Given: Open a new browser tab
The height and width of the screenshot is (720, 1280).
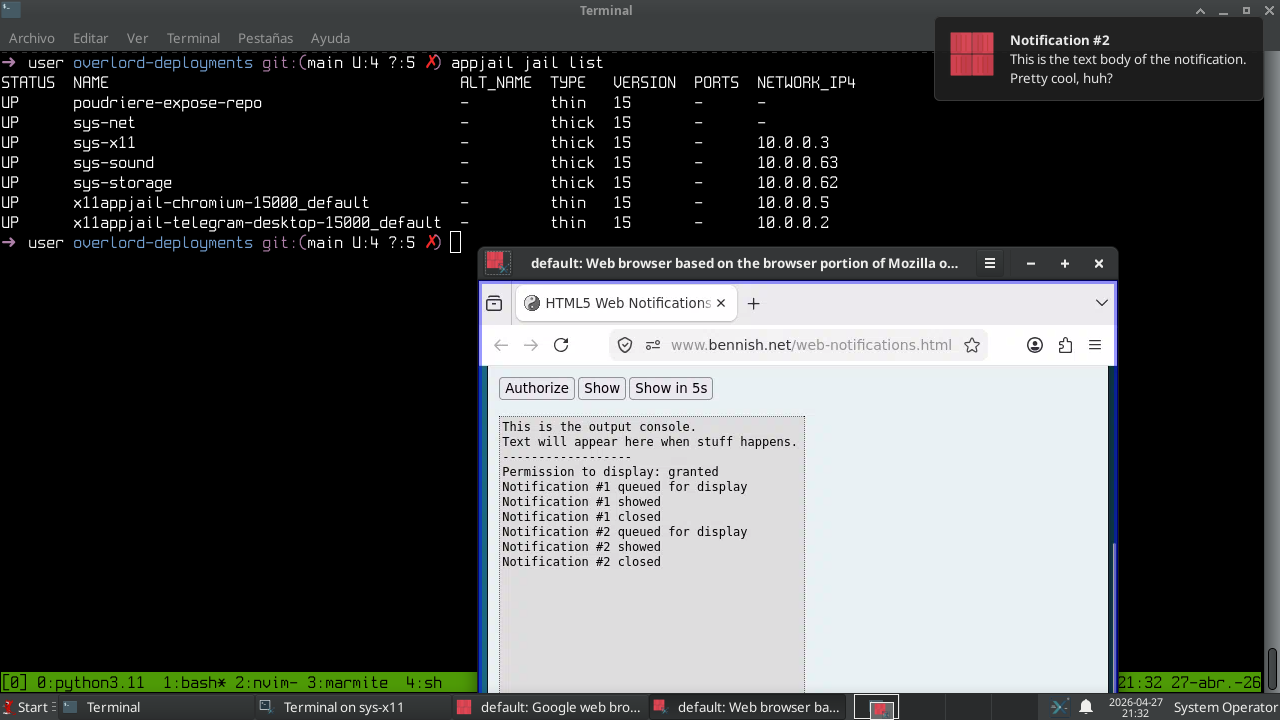Looking at the screenshot, I should coord(754,303).
